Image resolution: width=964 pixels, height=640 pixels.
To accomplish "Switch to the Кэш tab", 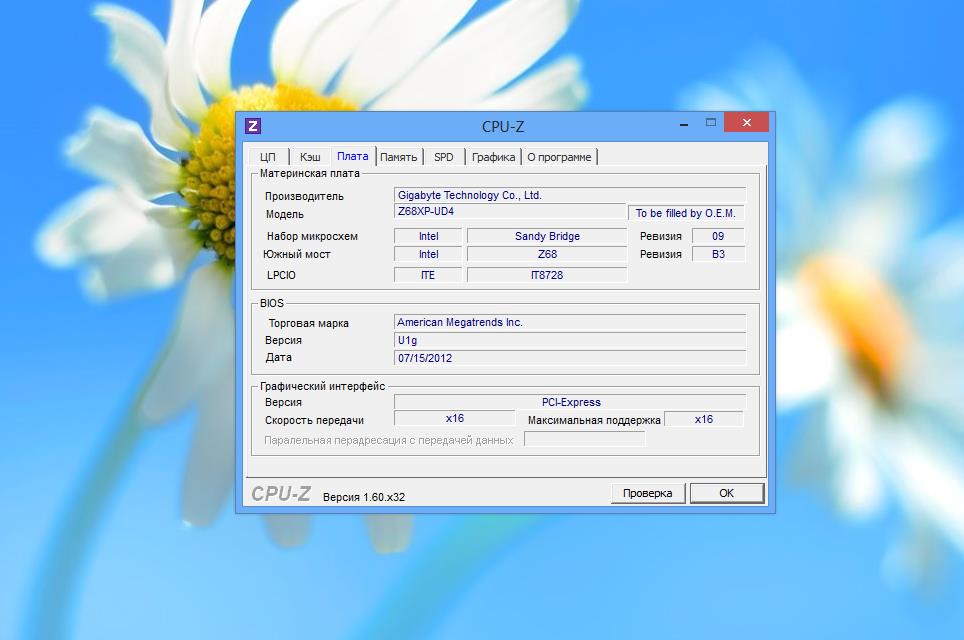I will (x=310, y=157).
